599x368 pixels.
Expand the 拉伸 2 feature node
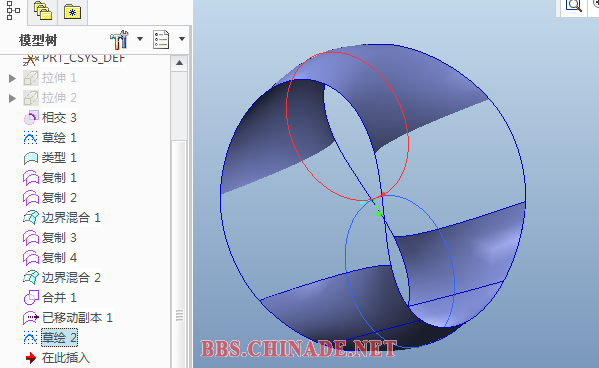point(12,98)
